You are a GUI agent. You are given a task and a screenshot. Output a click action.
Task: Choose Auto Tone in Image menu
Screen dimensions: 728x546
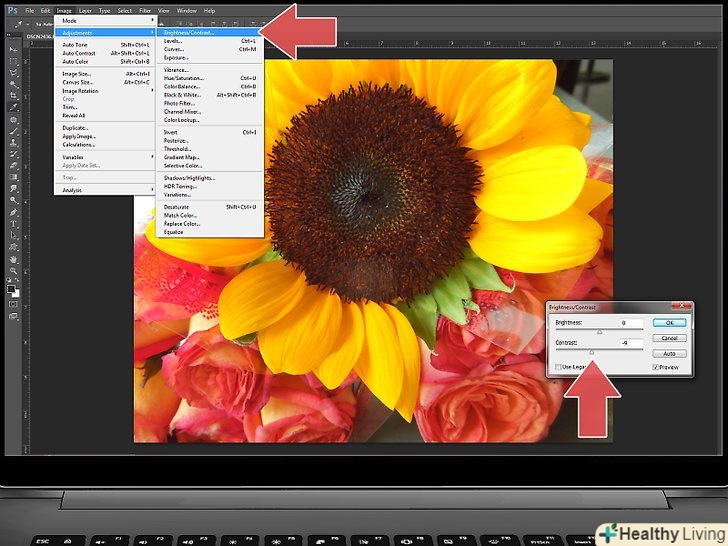105,45
